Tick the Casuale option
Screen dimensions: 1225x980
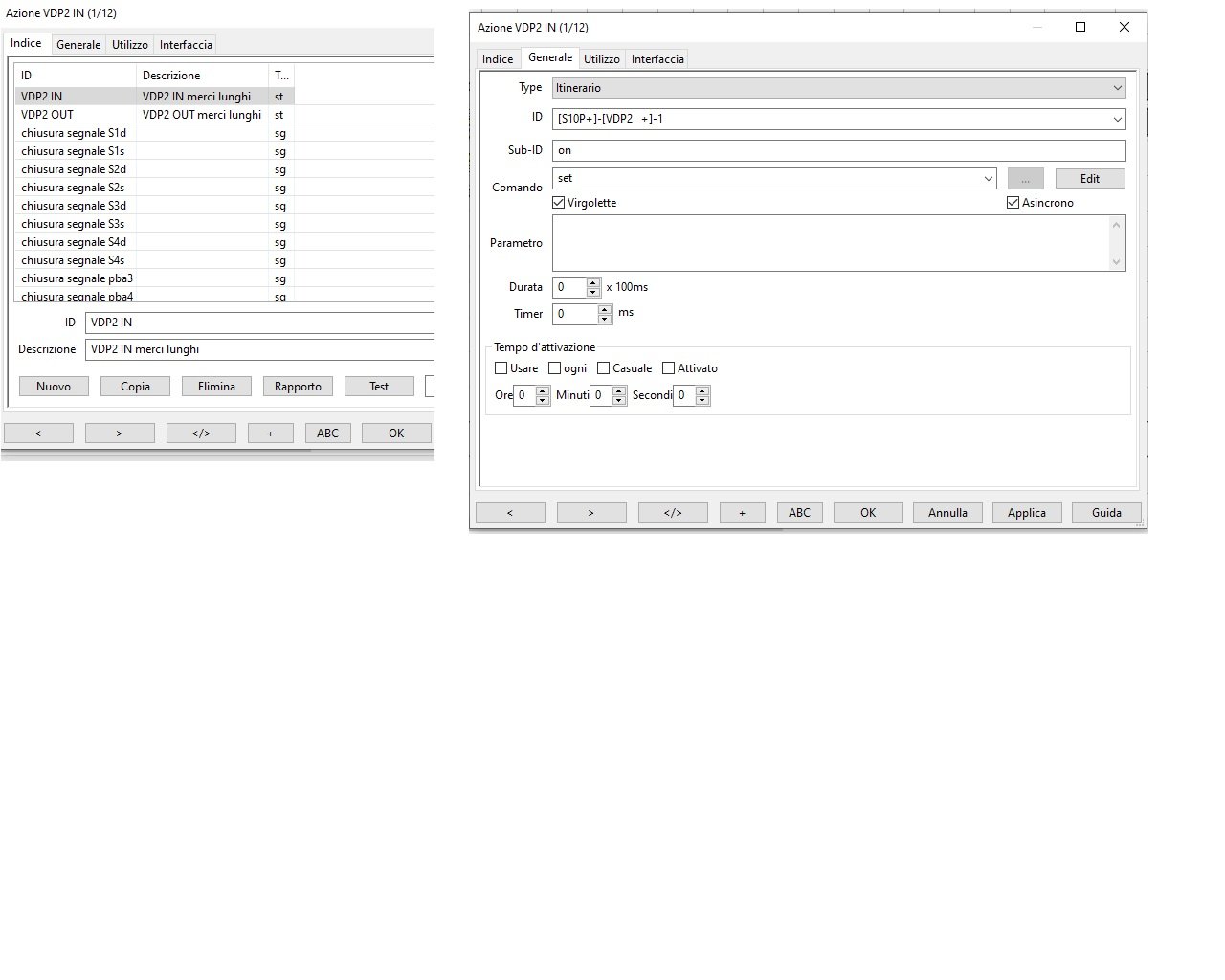(x=603, y=368)
